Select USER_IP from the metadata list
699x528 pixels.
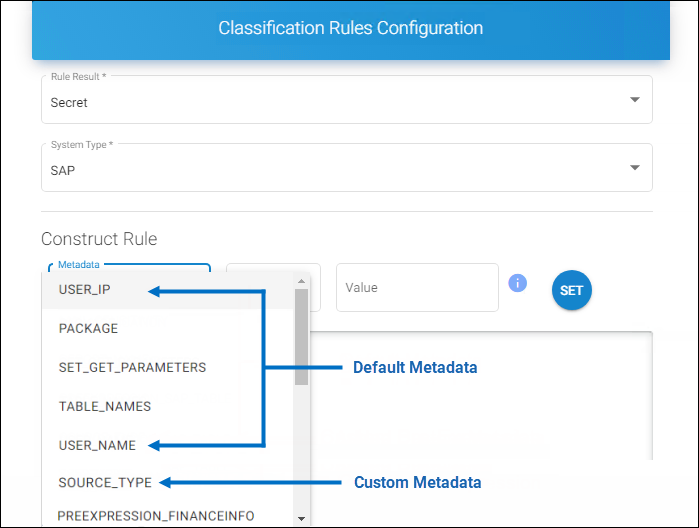pyautogui.click(x=85, y=290)
